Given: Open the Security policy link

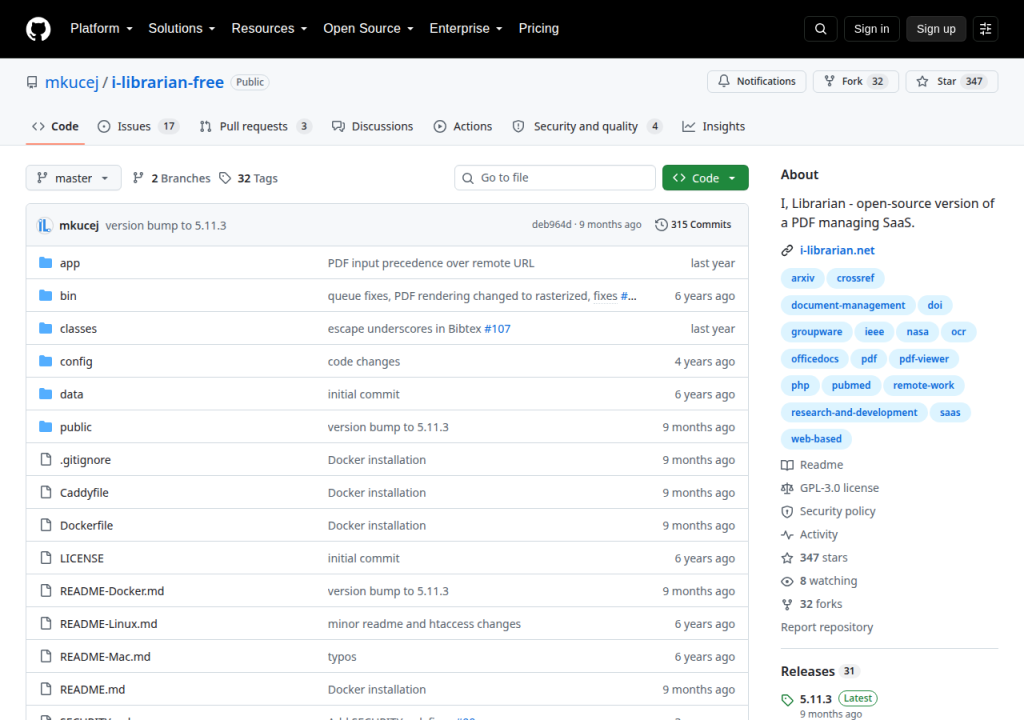Looking at the screenshot, I should click(x=837, y=512).
